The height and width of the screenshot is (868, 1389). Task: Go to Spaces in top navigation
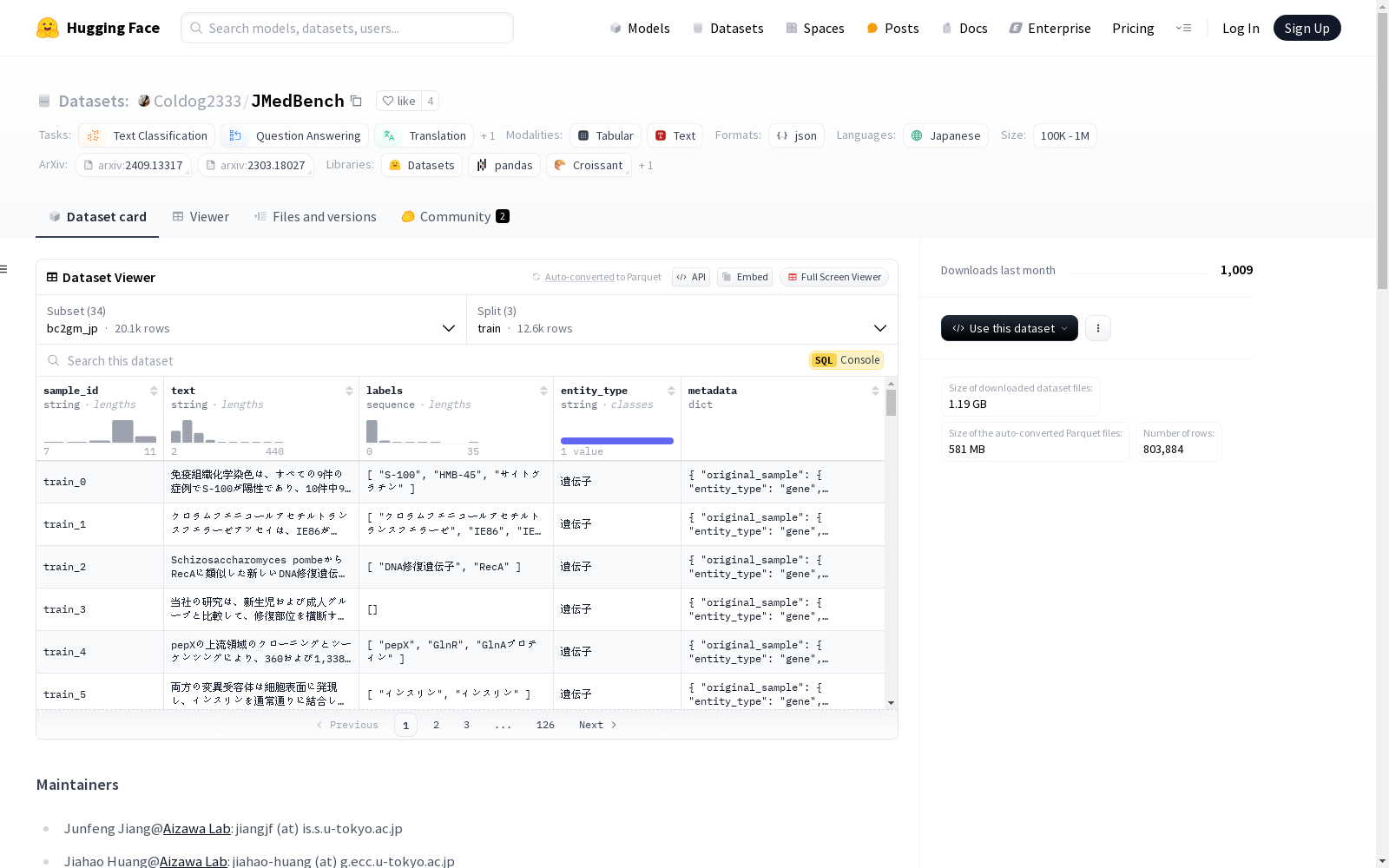pos(815,28)
